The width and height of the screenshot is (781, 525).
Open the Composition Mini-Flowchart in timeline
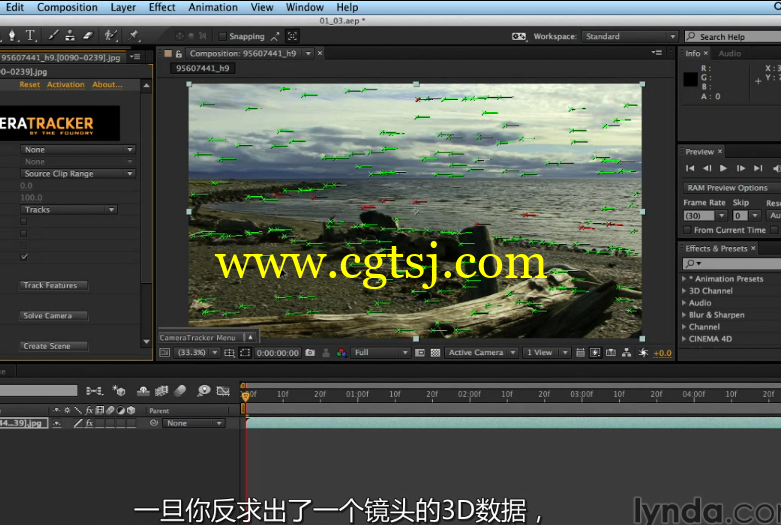(94, 391)
